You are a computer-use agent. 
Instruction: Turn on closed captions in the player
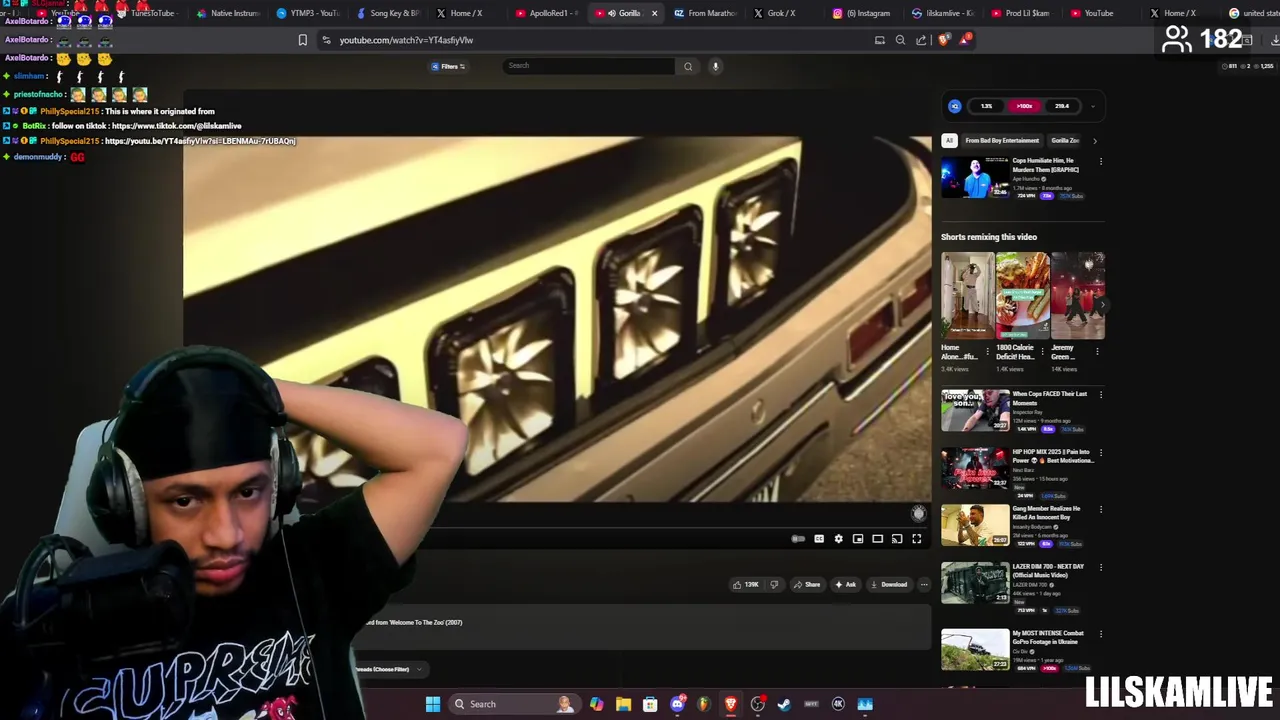[x=819, y=539]
